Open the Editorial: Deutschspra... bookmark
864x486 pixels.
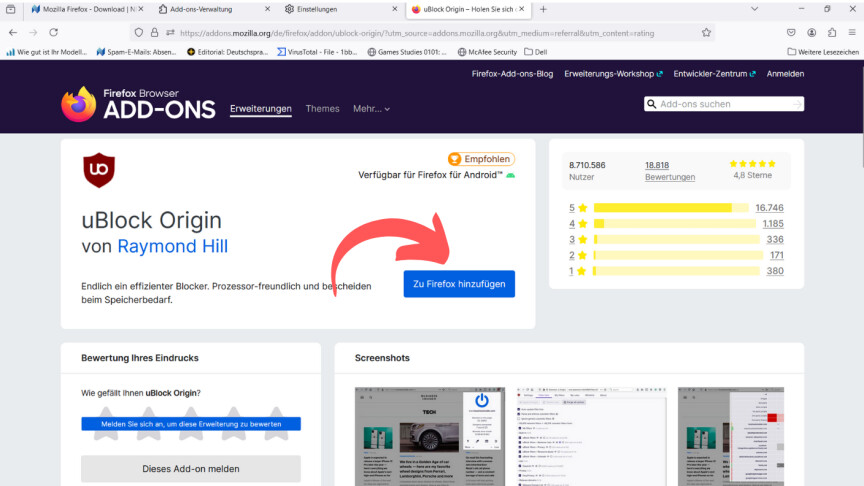click(228, 52)
